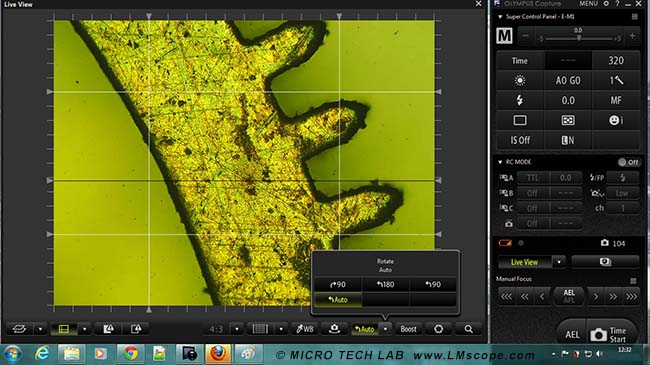Collapse the Super Control Panel section
The height and width of the screenshot is (365, 650).
pos(500,17)
